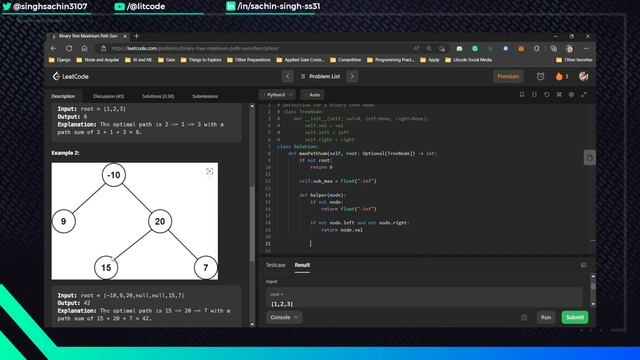The image size is (640, 360).
Task: Enlarge the Example 2 tree image
Action: pos(209,171)
